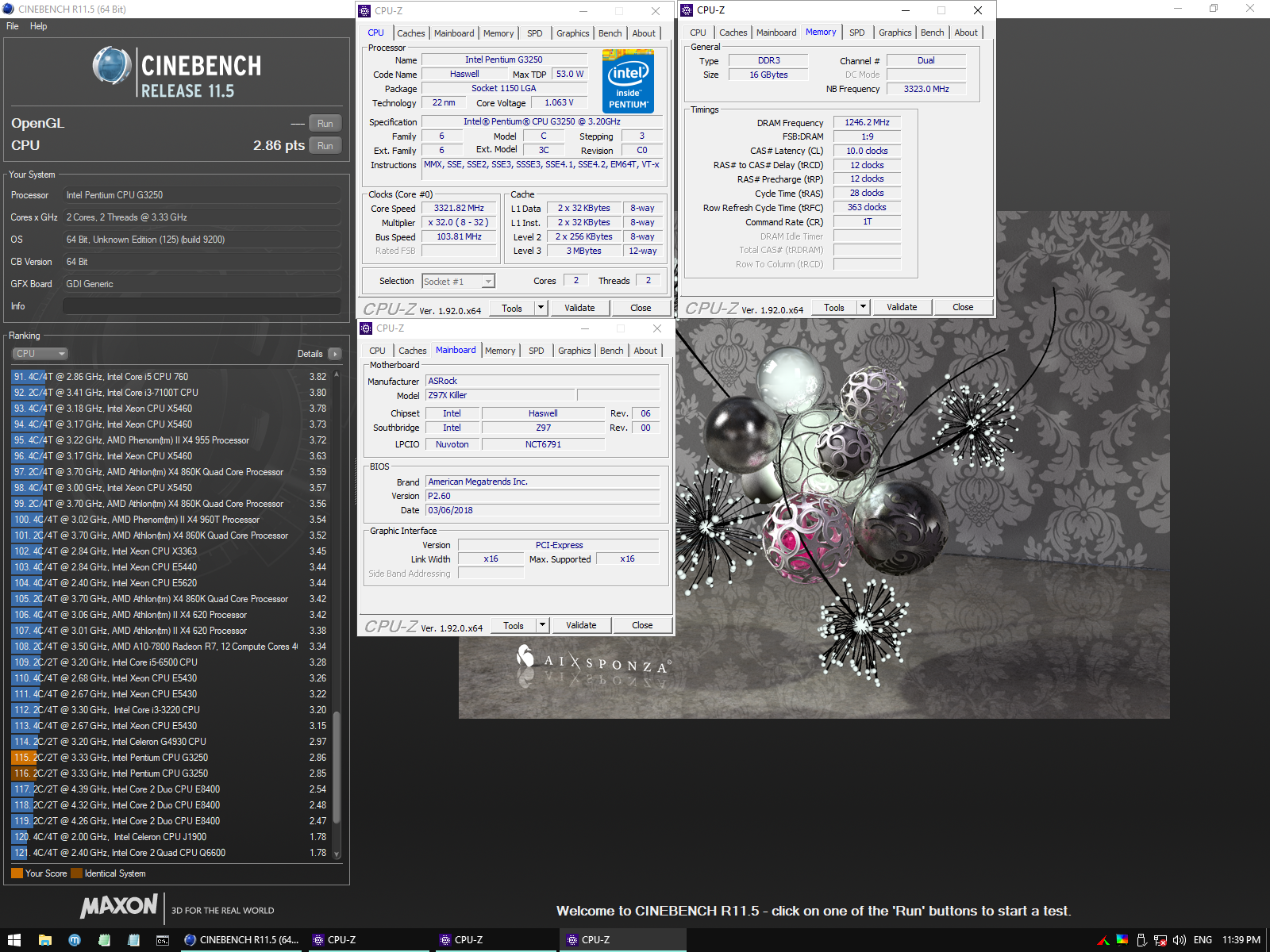Open the clock showing 11:39 PM
The image size is (1270, 952).
1241,940
